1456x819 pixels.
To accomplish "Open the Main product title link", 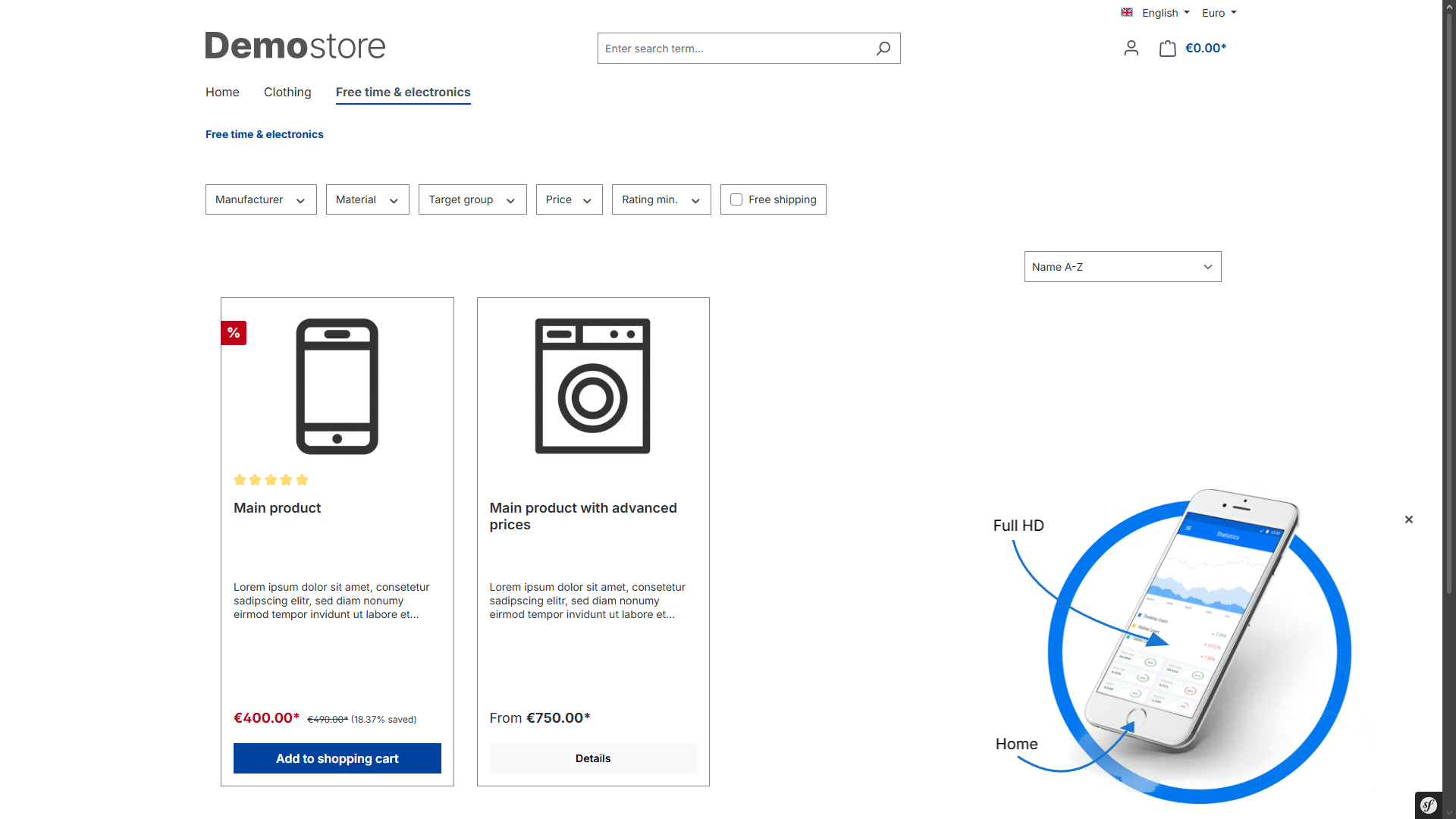I will coord(278,508).
